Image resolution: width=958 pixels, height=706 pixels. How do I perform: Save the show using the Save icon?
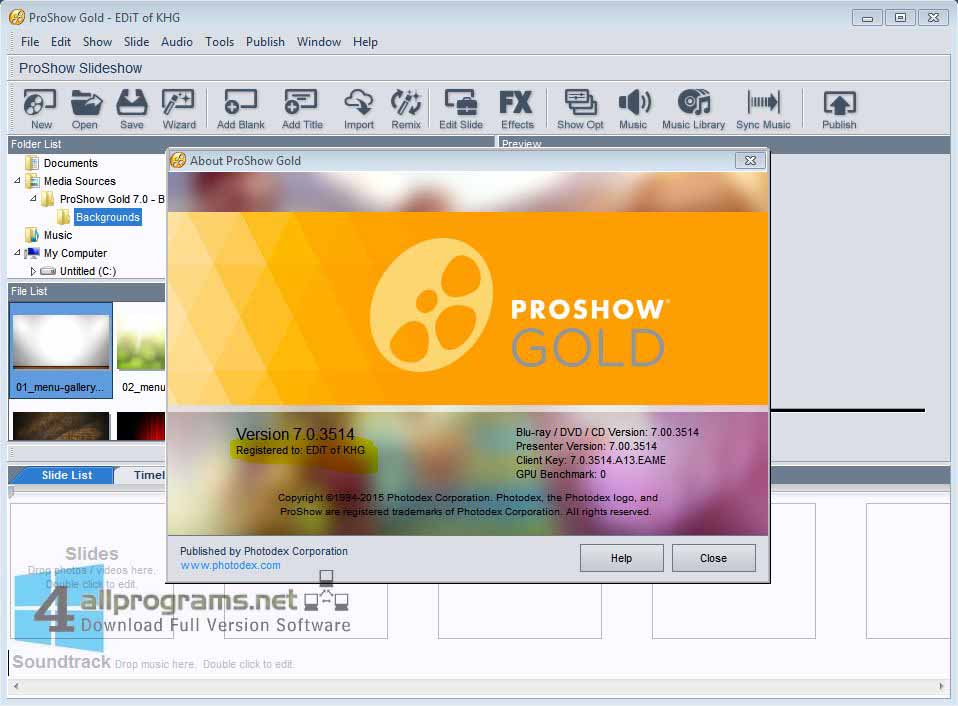(132, 109)
